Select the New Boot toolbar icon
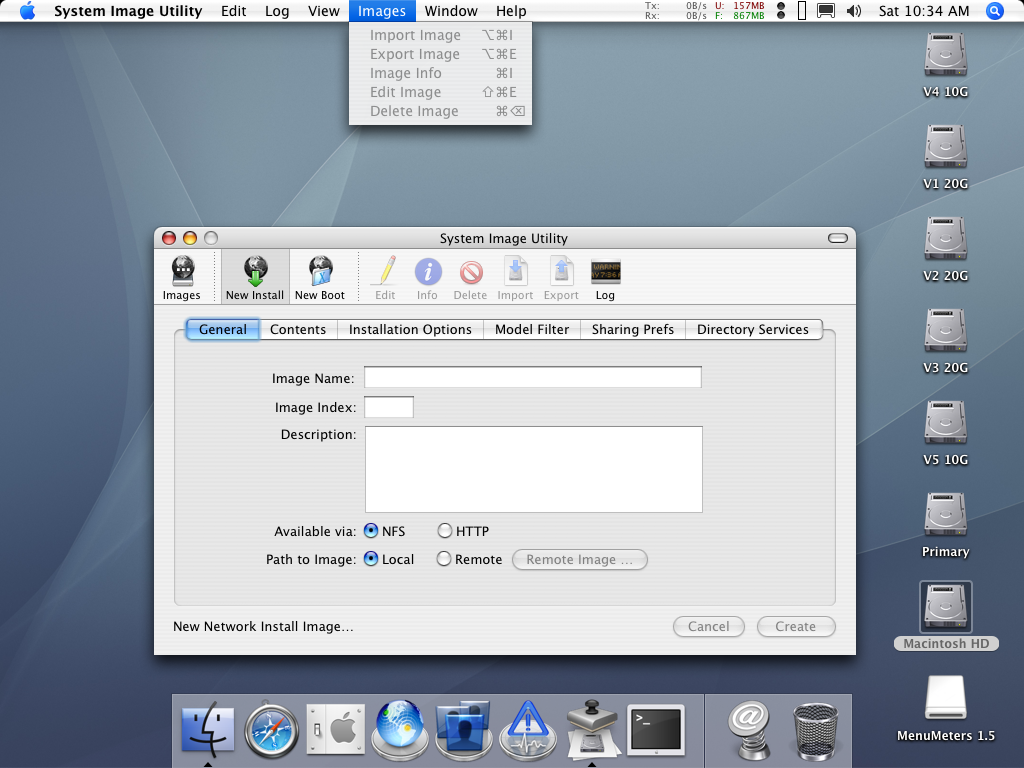This screenshot has height=768, width=1024. (x=319, y=278)
